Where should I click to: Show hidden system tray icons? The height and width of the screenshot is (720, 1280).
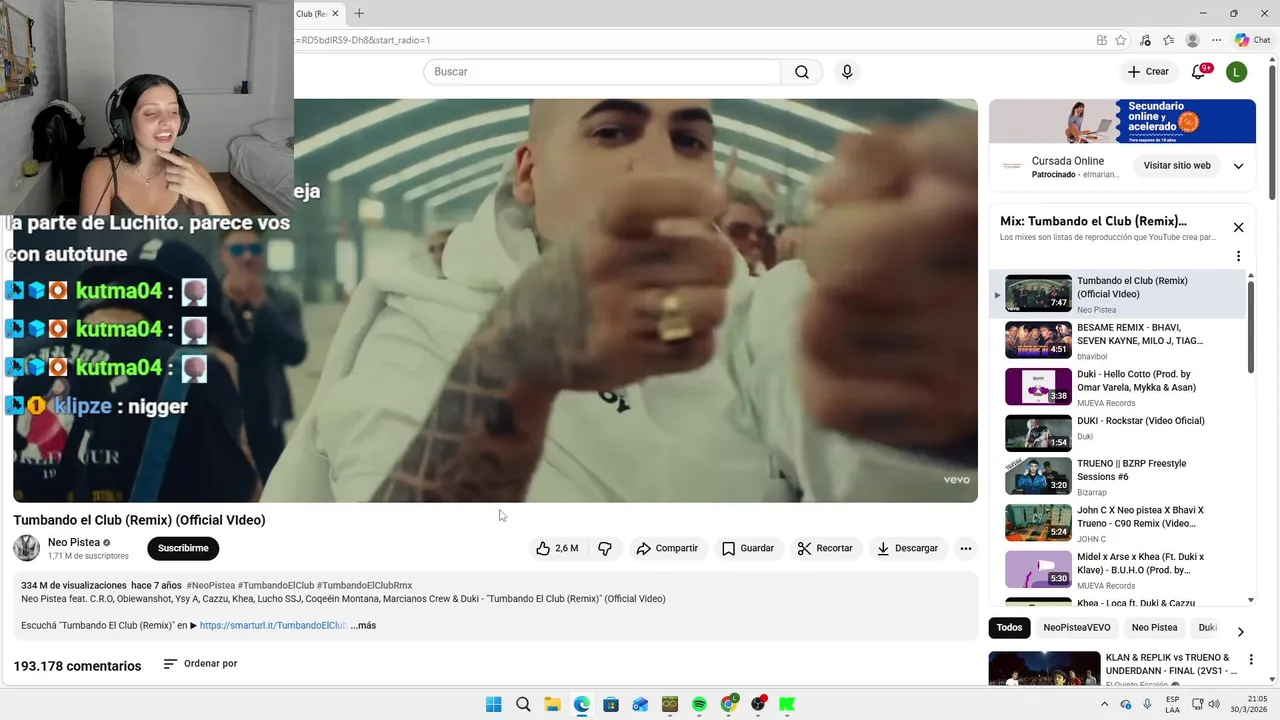coord(1105,704)
